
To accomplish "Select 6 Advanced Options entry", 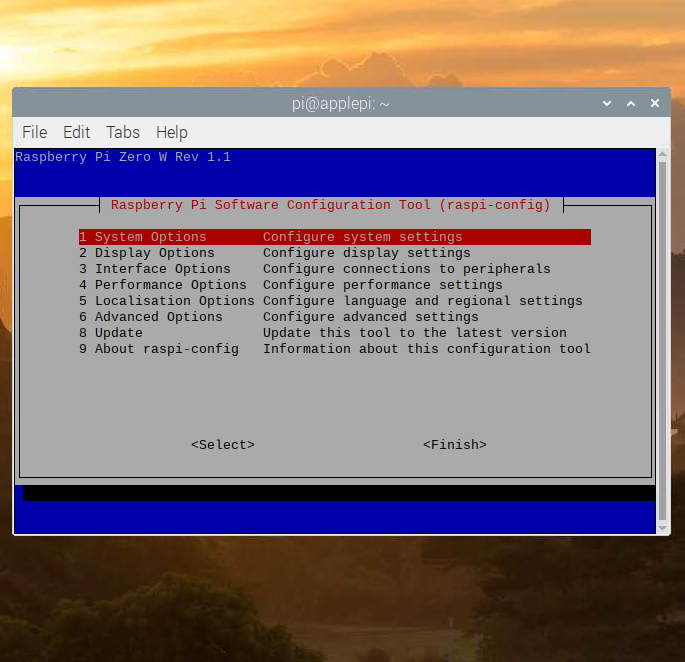I will (335, 317).
